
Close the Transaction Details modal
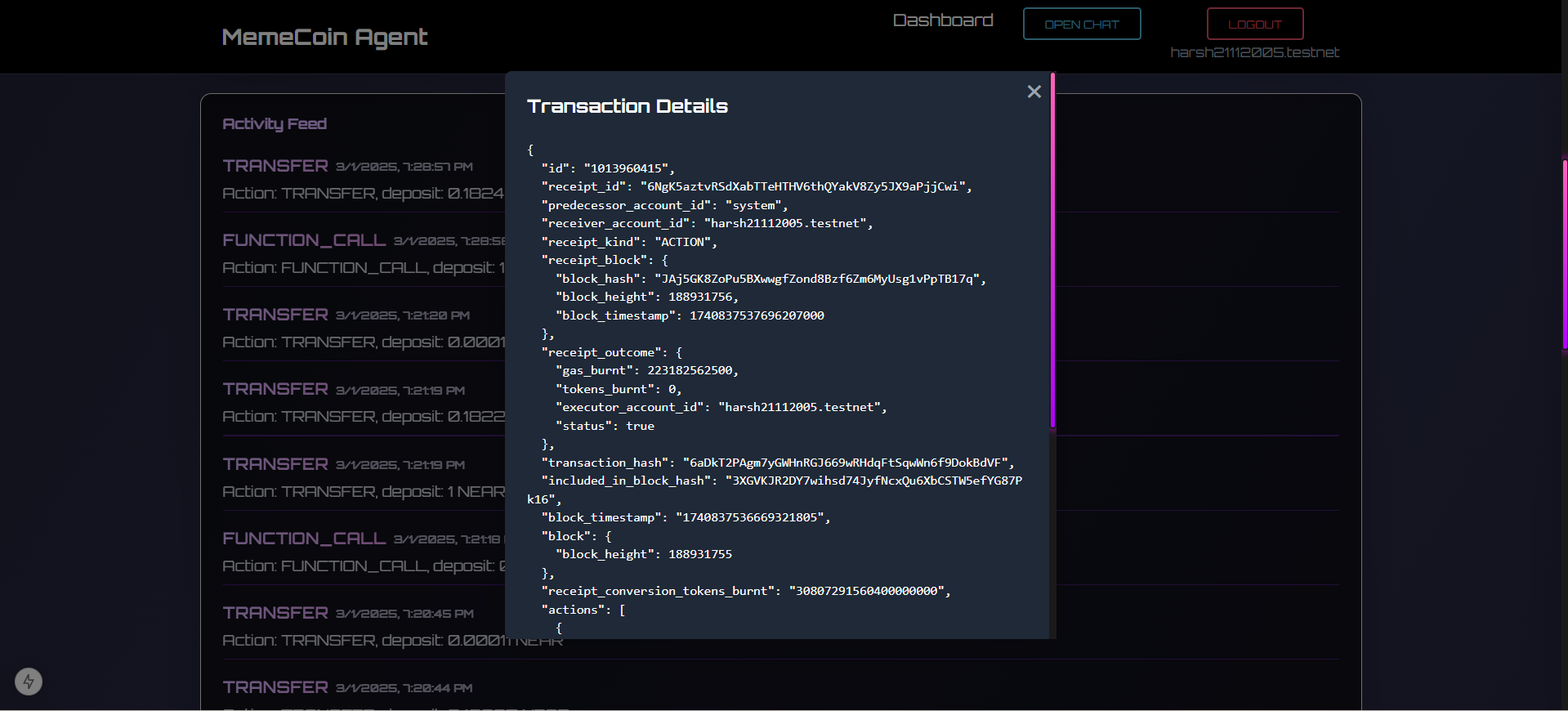tap(1034, 92)
